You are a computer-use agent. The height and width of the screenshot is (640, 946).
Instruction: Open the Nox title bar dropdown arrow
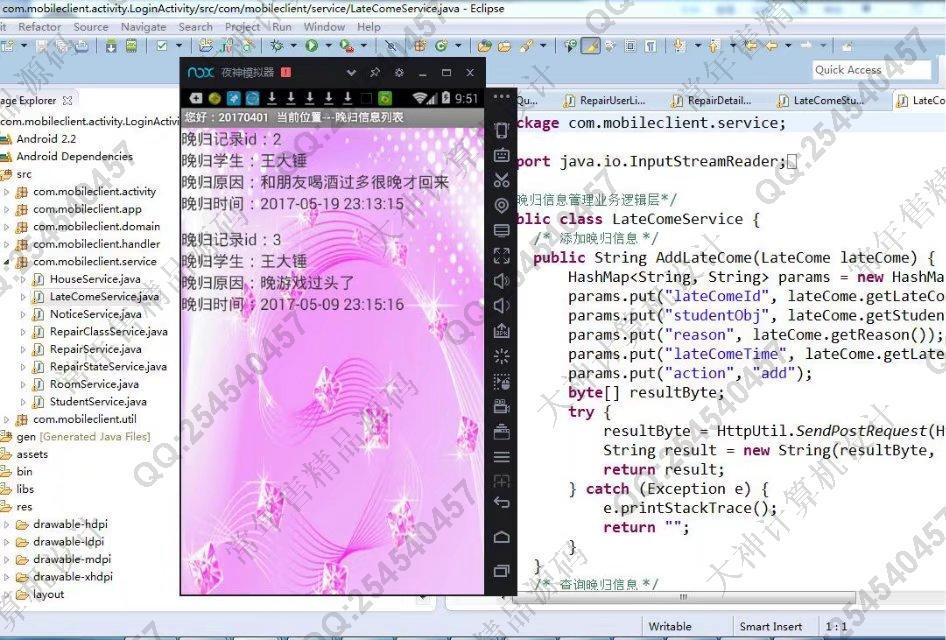tap(351, 73)
